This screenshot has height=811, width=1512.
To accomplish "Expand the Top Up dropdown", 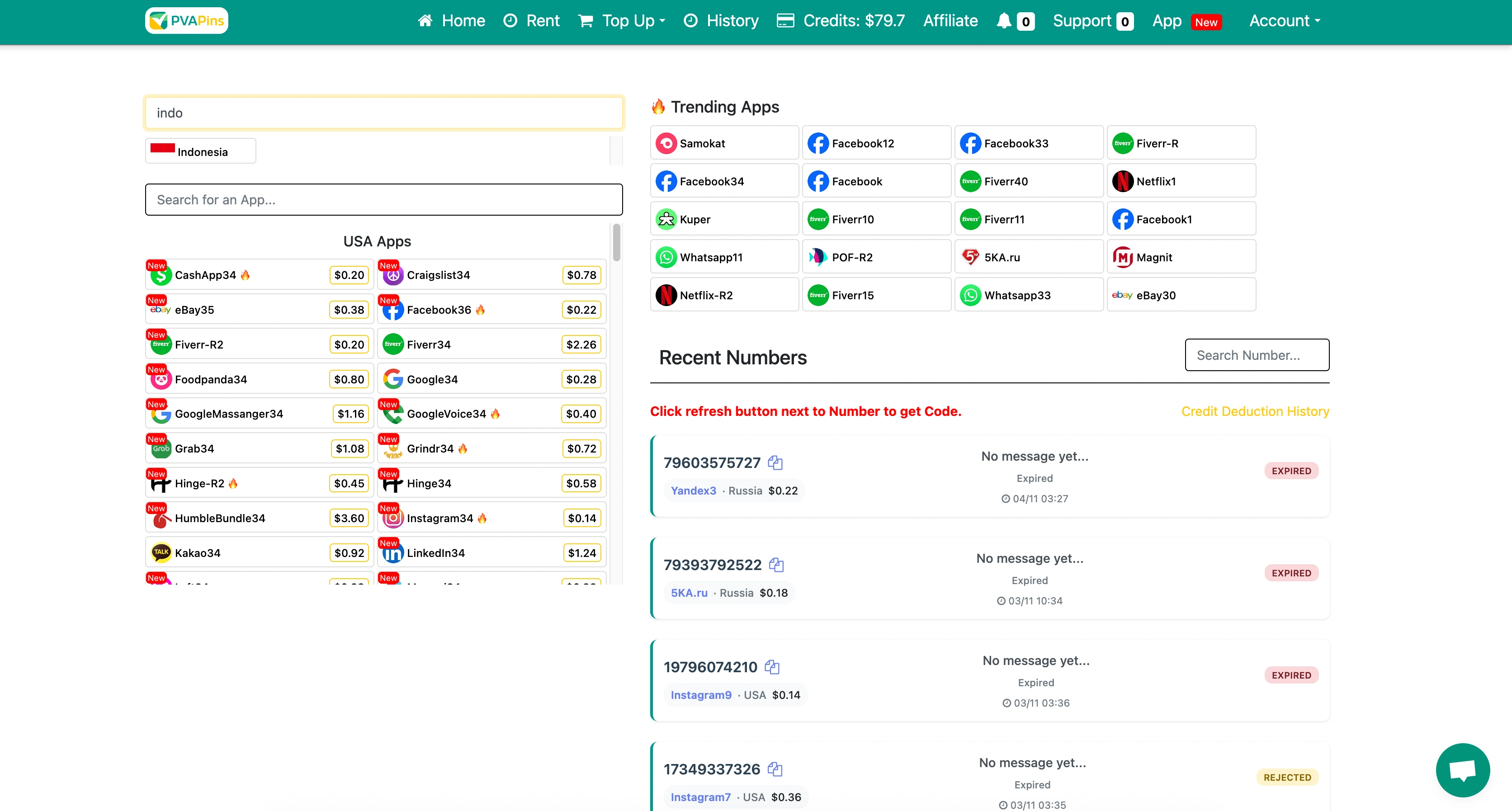I will pyautogui.click(x=622, y=21).
